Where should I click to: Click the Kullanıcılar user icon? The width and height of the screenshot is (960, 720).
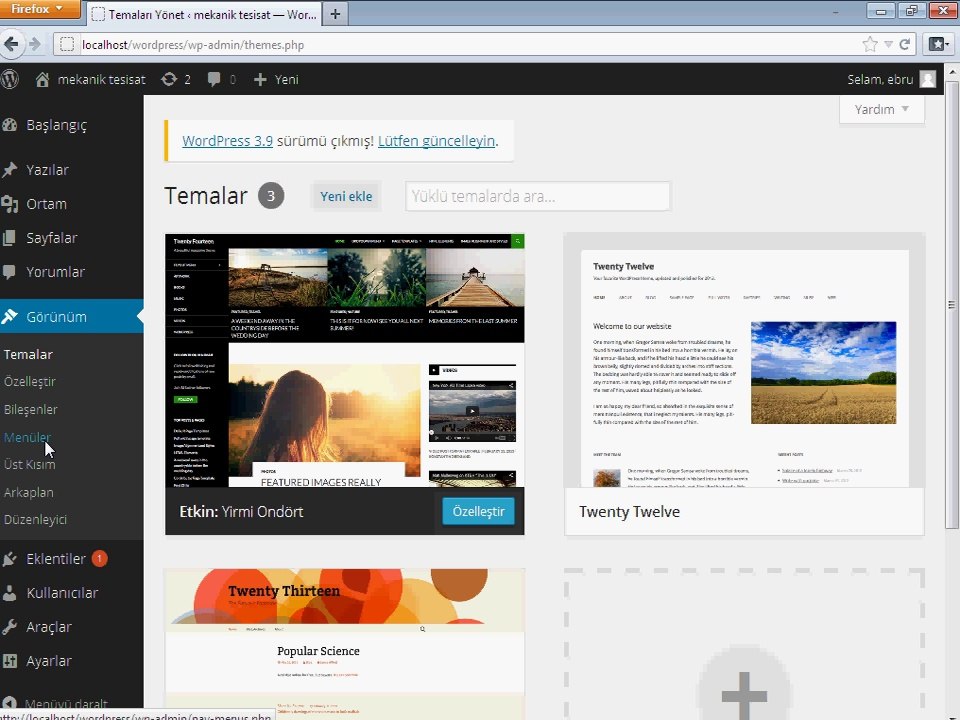[x=10, y=593]
